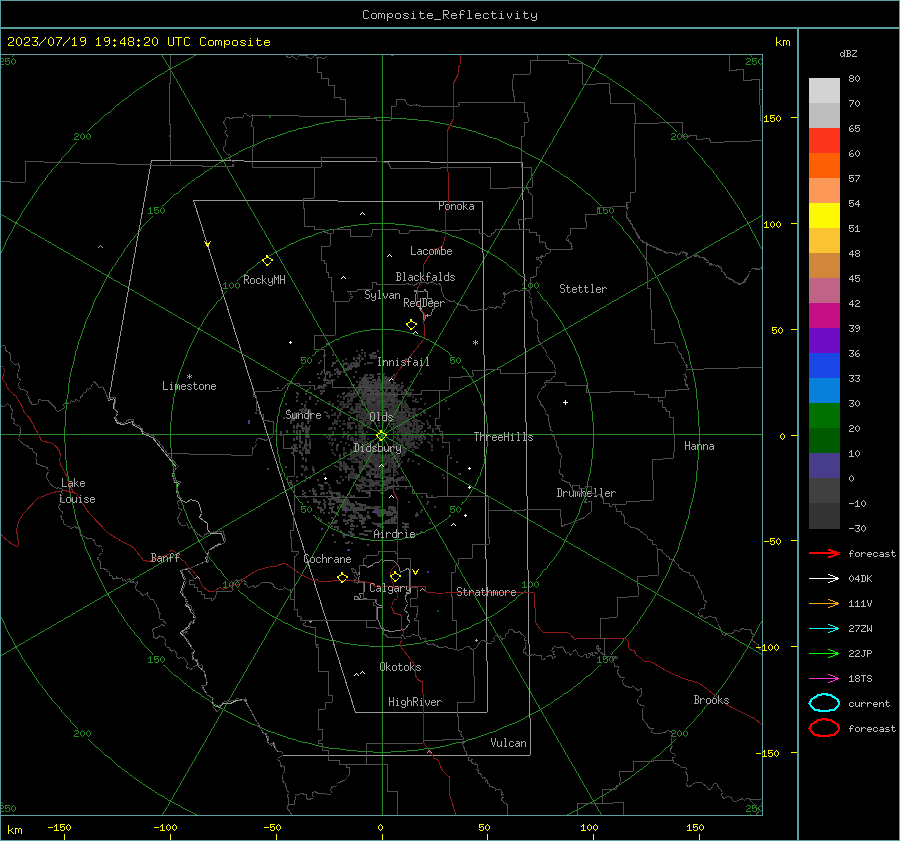The image size is (900, 841).
Task: Click the red 60 dBZ color swatch
Action: (824, 141)
